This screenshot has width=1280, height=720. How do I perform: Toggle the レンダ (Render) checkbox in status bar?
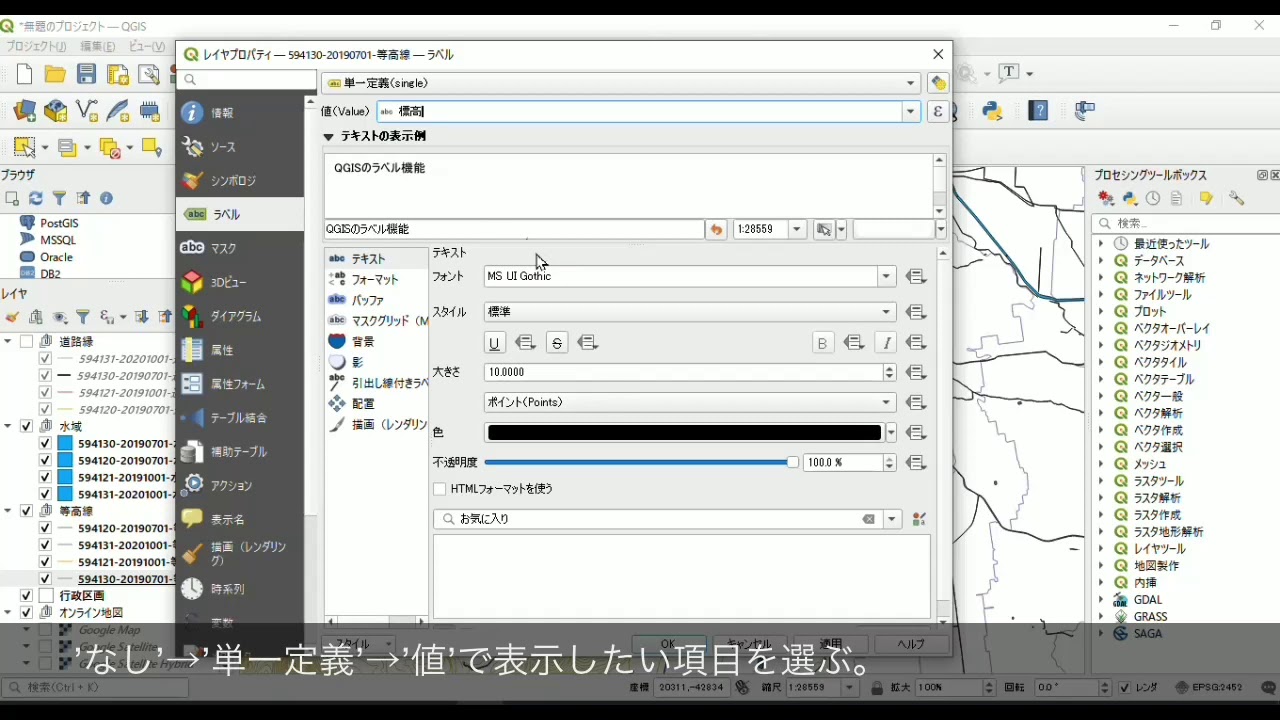click(1125, 688)
